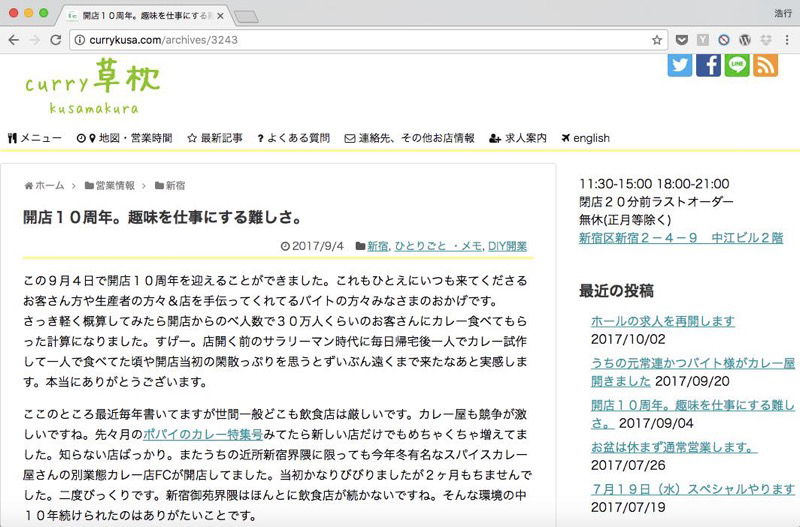Open the RSS feed icon

coord(765,65)
